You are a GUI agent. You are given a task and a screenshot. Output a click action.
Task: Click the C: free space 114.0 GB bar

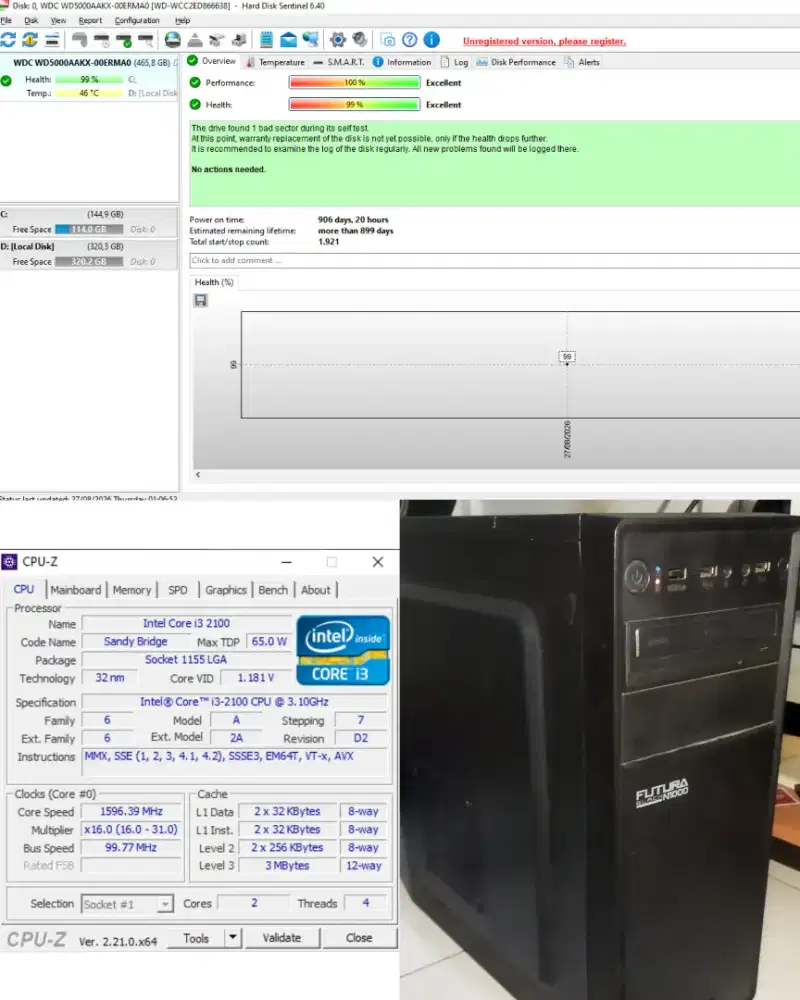coord(89,229)
